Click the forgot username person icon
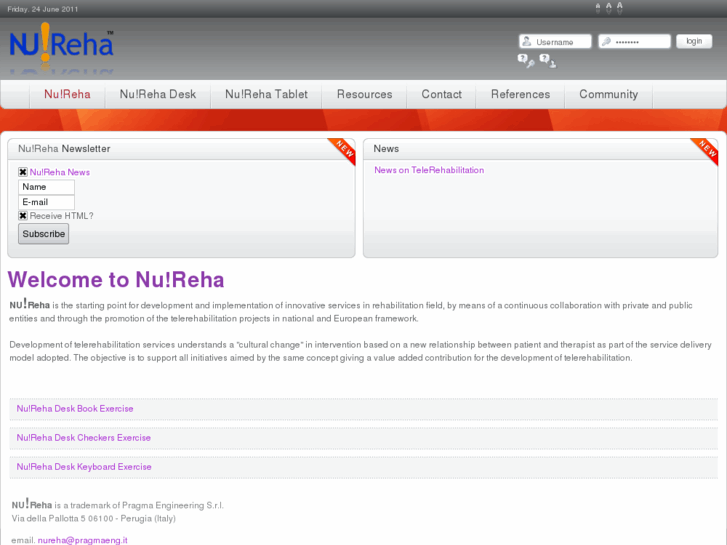Viewport: 727px width, 545px height. coord(548,60)
